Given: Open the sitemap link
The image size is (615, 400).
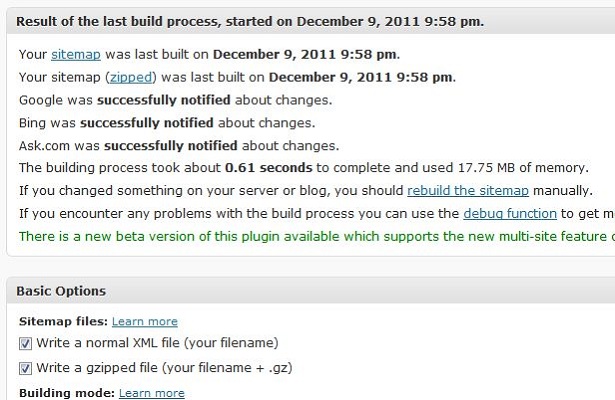Looking at the screenshot, I should pos(76,55).
